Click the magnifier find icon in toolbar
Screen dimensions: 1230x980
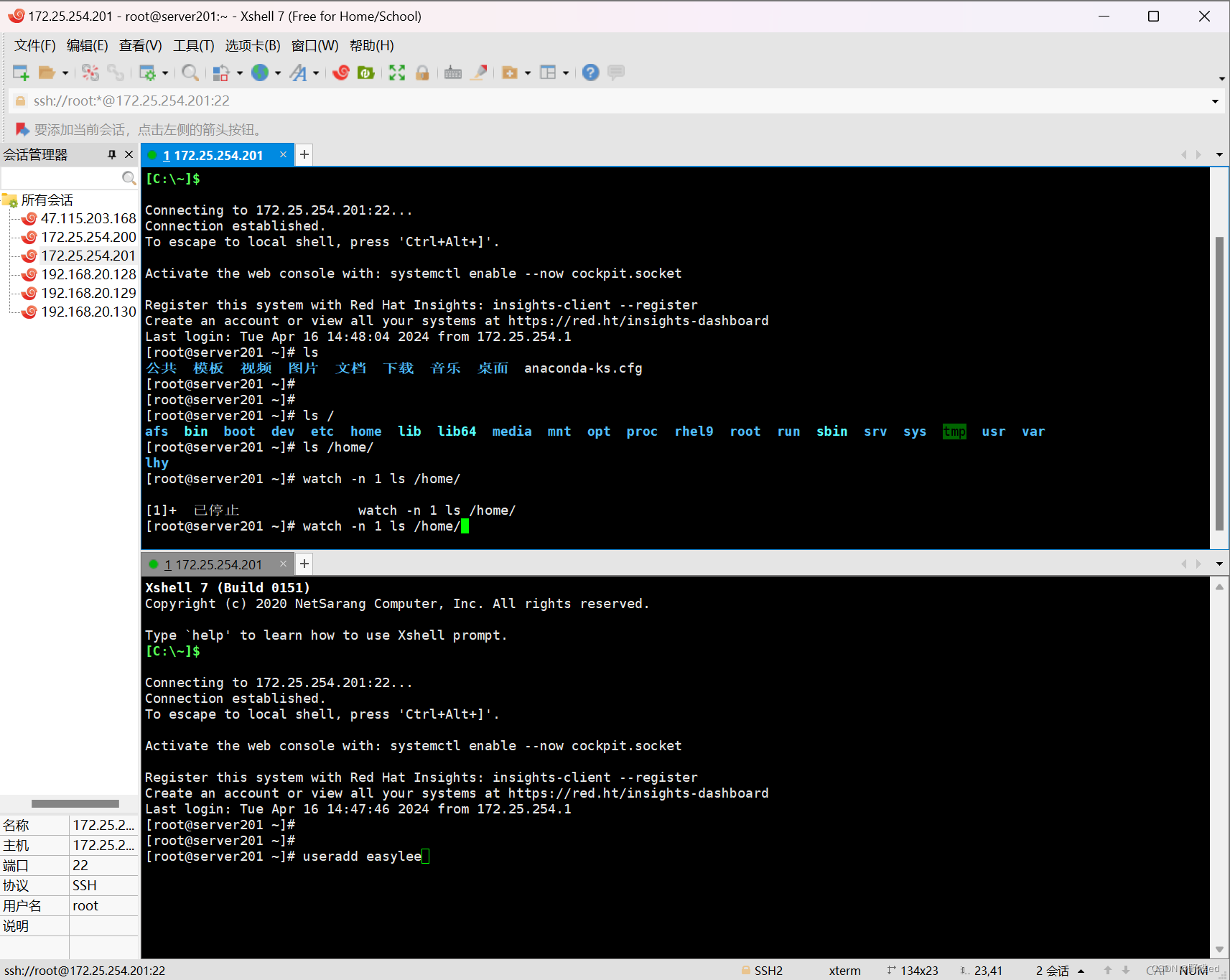click(x=190, y=73)
